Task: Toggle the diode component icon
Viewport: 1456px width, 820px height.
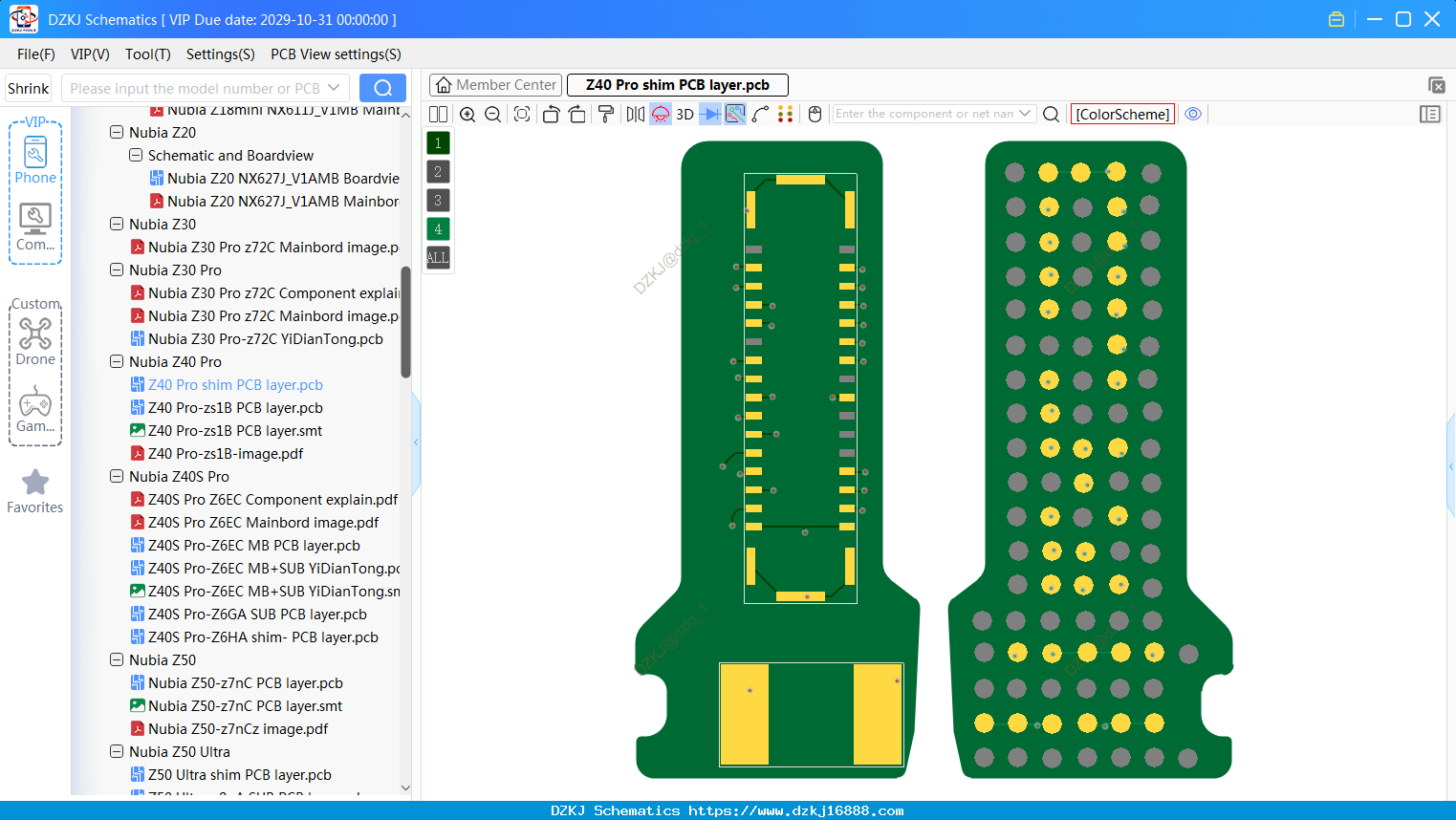Action: click(710, 114)
